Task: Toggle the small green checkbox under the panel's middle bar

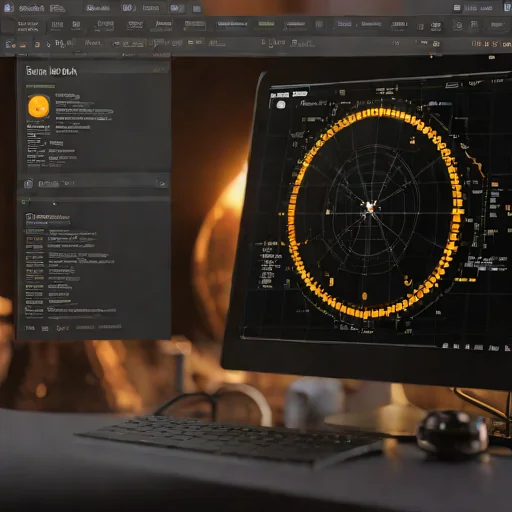Action: [24, 202]
